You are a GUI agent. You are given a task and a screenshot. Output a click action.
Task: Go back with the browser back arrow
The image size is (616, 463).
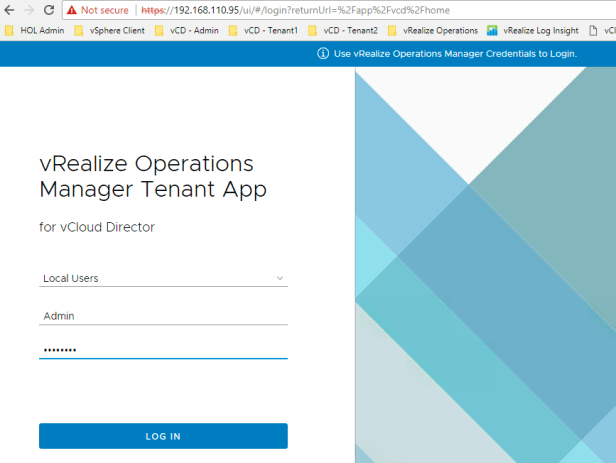click(9, 10)
